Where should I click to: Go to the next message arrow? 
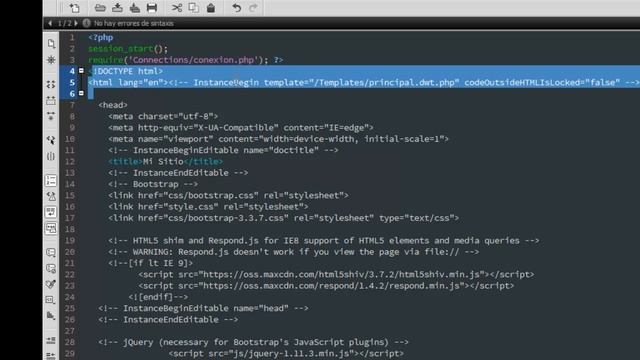(x=76, y=23)
